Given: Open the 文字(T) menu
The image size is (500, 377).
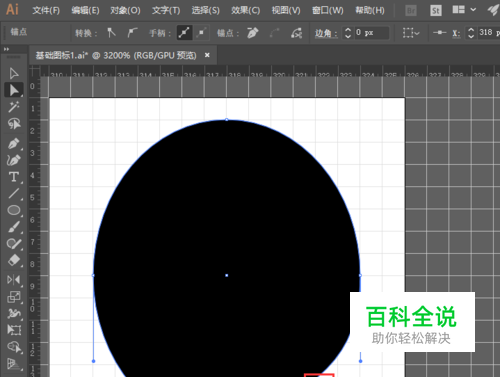Looking at the screenshot, I should tap(166, 10).
